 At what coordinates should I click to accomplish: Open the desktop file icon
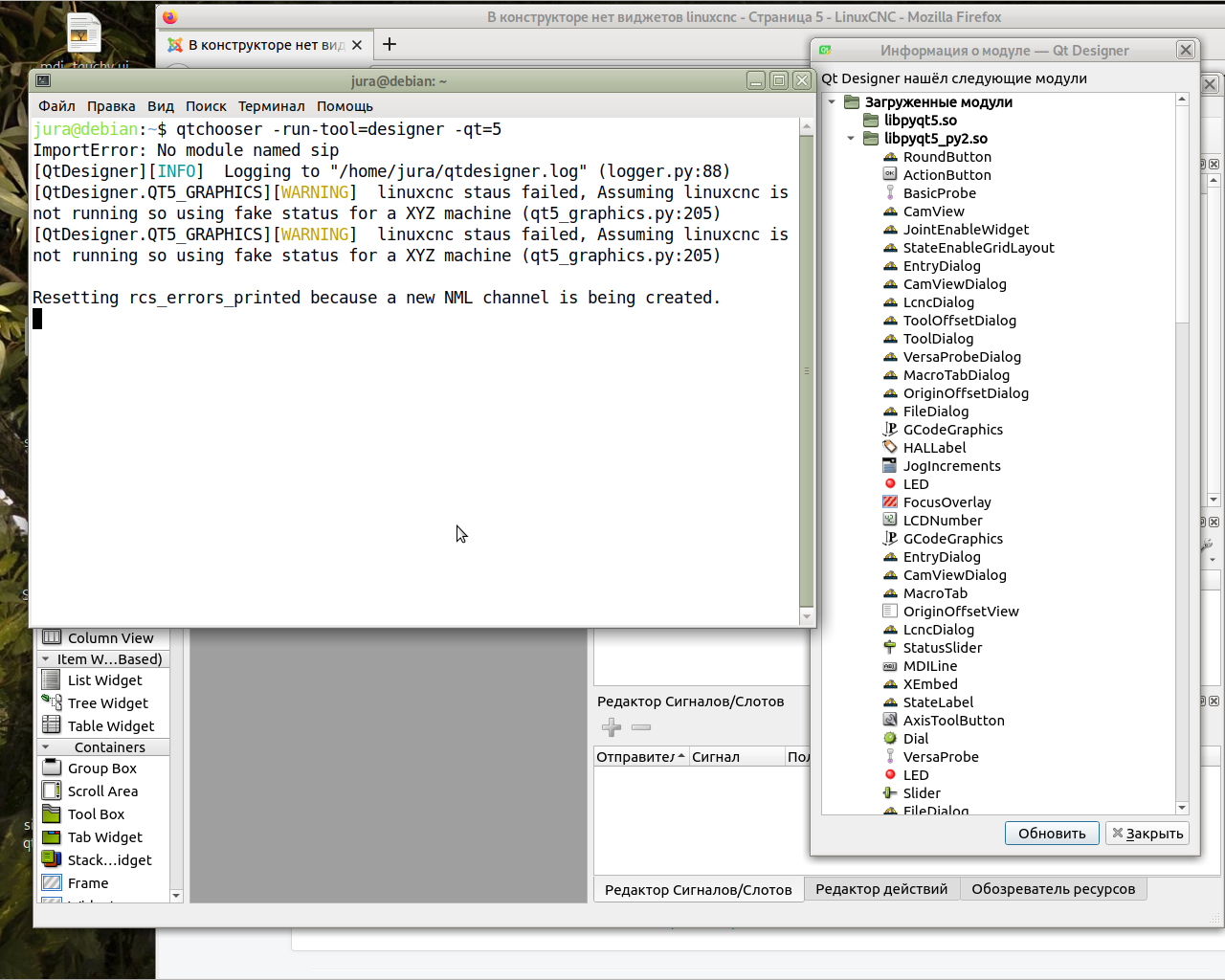click(x=84, y=34)
